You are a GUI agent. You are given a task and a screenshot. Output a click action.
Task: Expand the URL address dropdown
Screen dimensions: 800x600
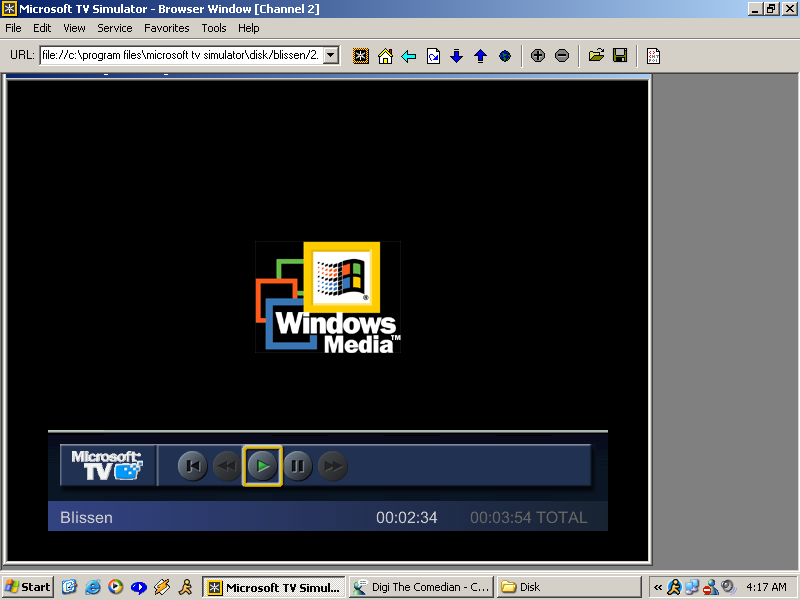(x=331, y=55)
